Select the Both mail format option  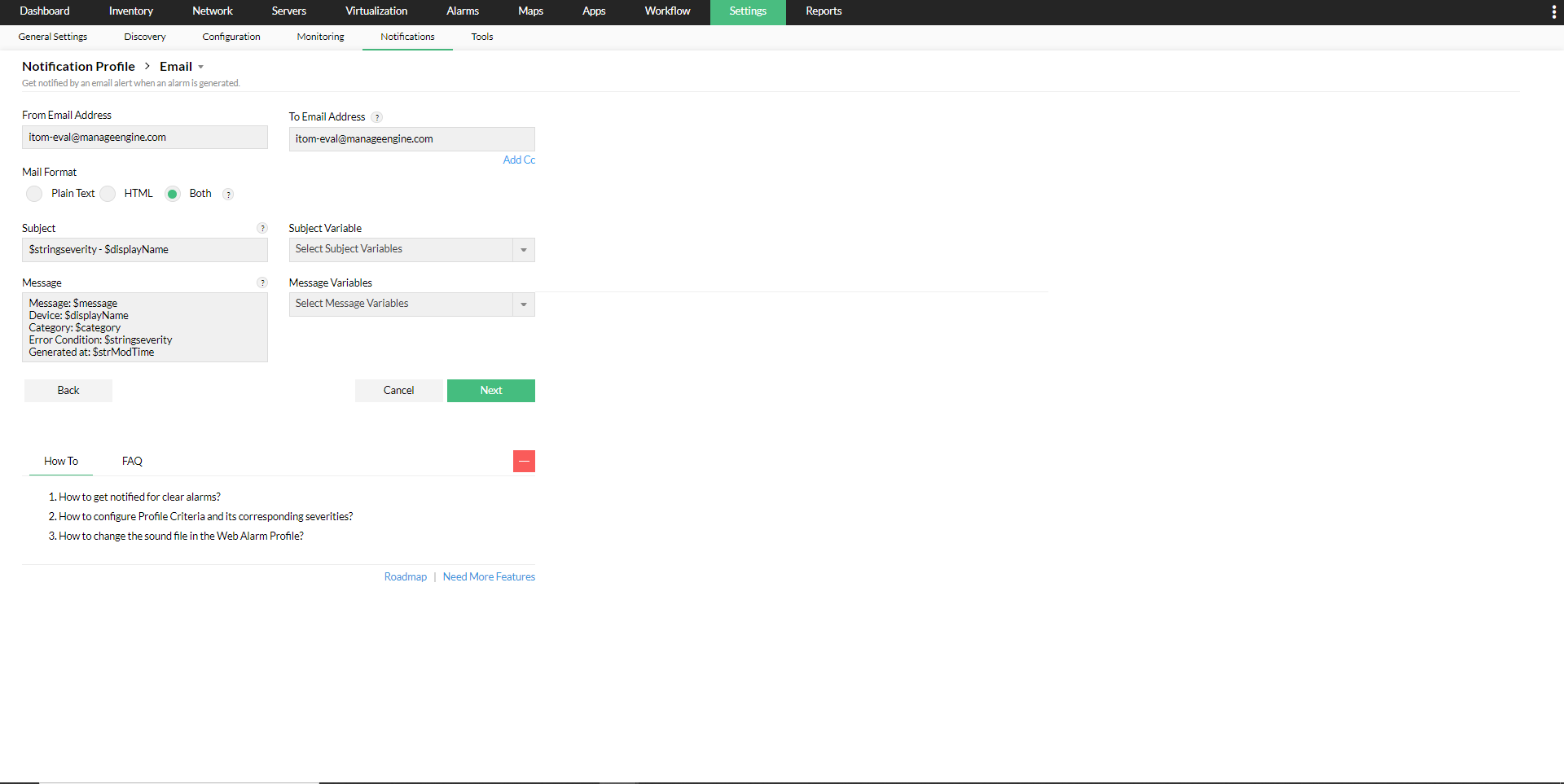click(173, 194)
